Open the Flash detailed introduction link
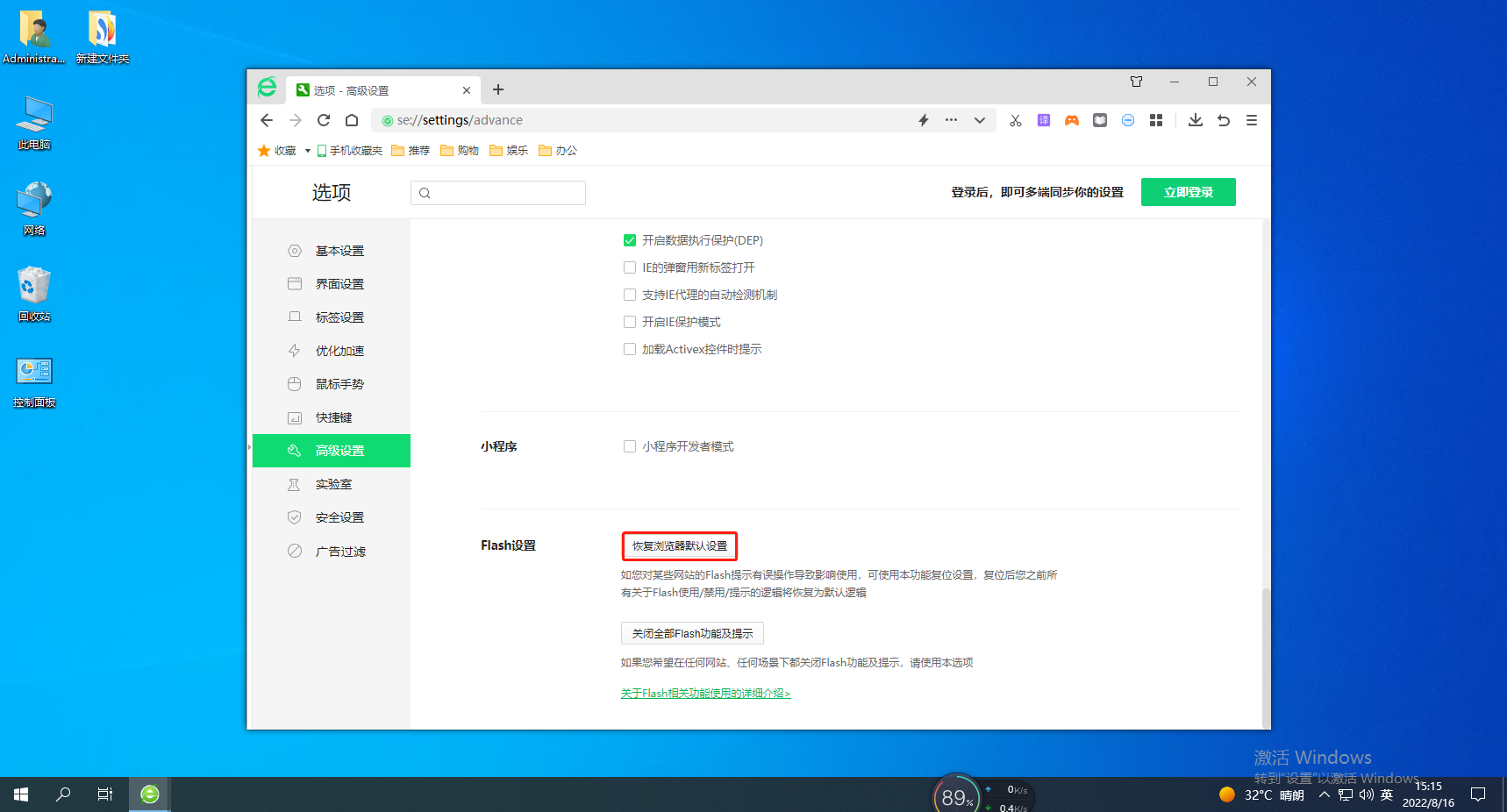Screen dimensions: 1507x812 click(706, 694)
